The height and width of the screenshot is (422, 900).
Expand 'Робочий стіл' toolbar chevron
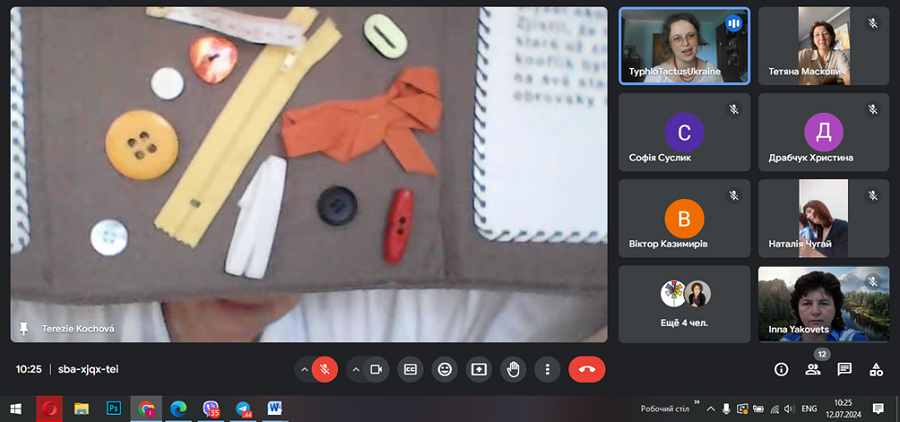(x=697, y=403)
